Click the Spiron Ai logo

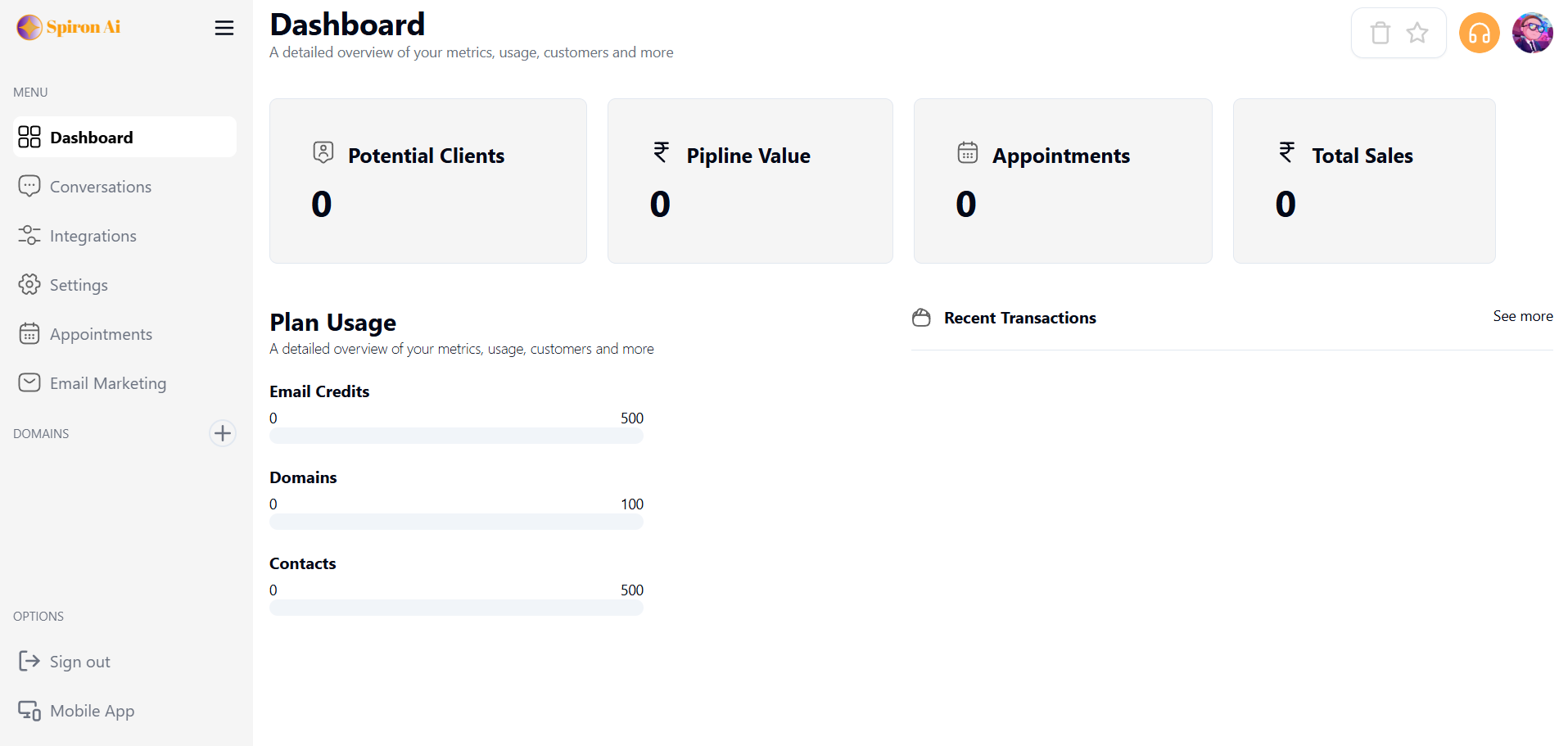click(69, 27)
